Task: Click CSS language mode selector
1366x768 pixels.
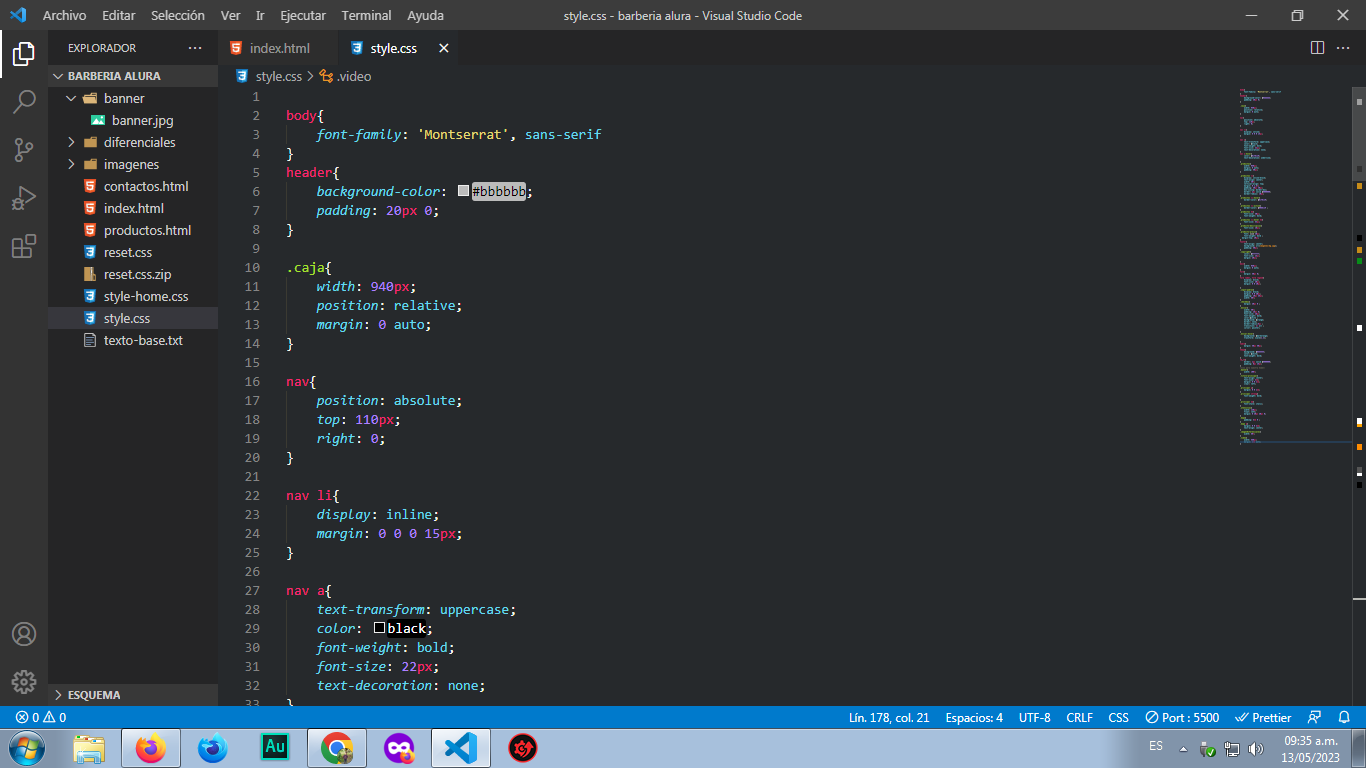Action: coord(1118,717)
